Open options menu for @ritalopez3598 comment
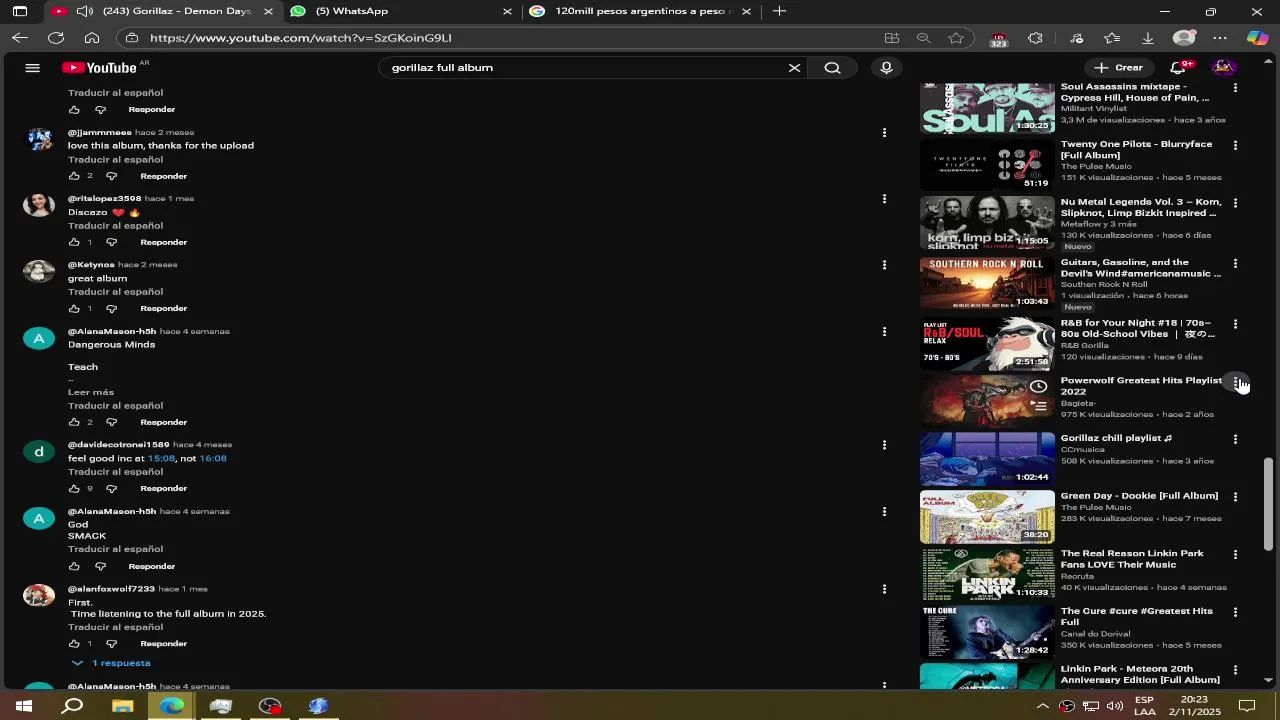Image resolution: width=1280 pixels, height=720 pixels. [884, 199]
